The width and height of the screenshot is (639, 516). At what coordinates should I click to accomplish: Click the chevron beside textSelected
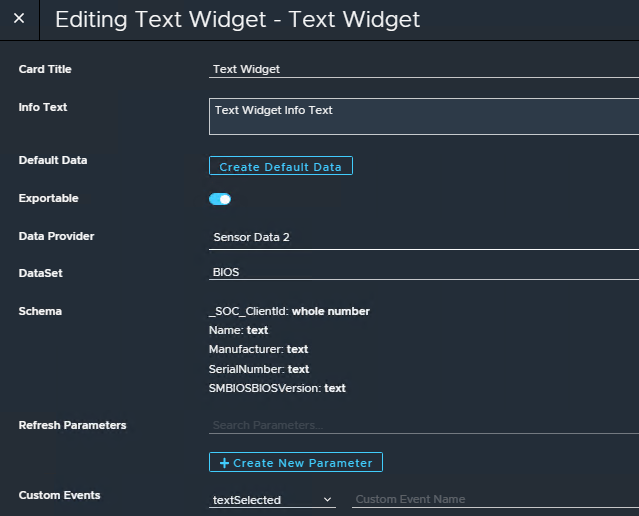(x=327, y=500)
